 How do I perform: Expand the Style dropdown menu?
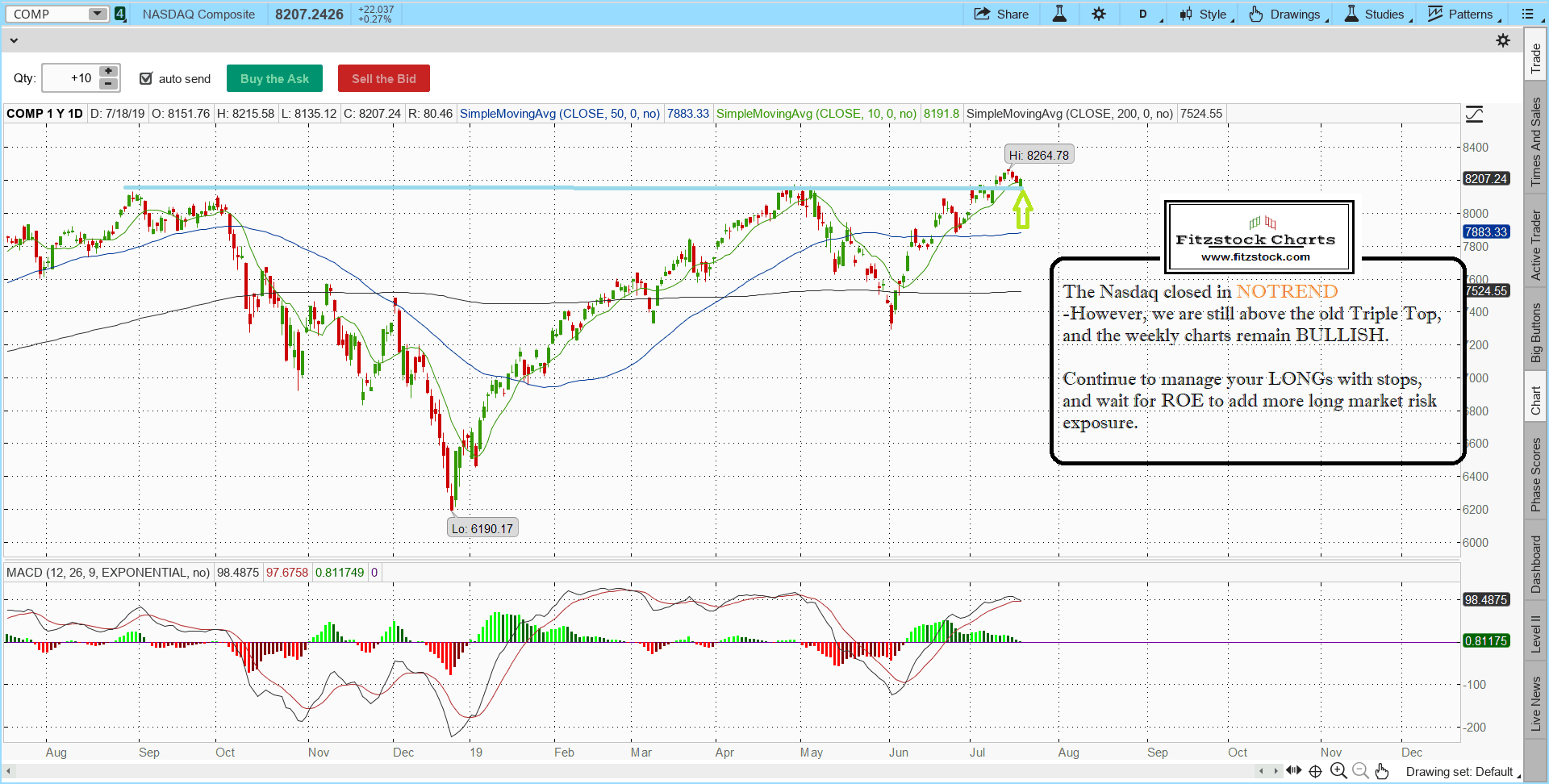[x=1206, y=14]
